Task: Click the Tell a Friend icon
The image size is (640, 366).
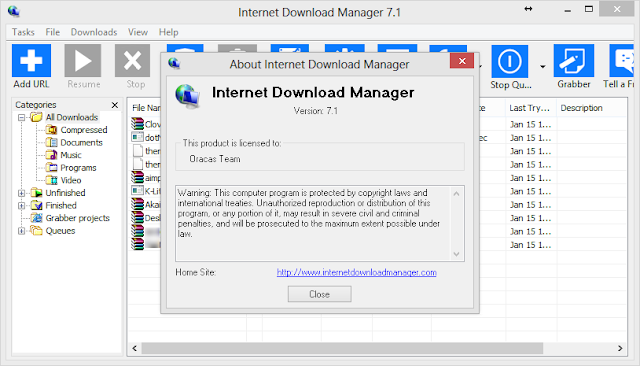Action: click(x=622, y=60)
